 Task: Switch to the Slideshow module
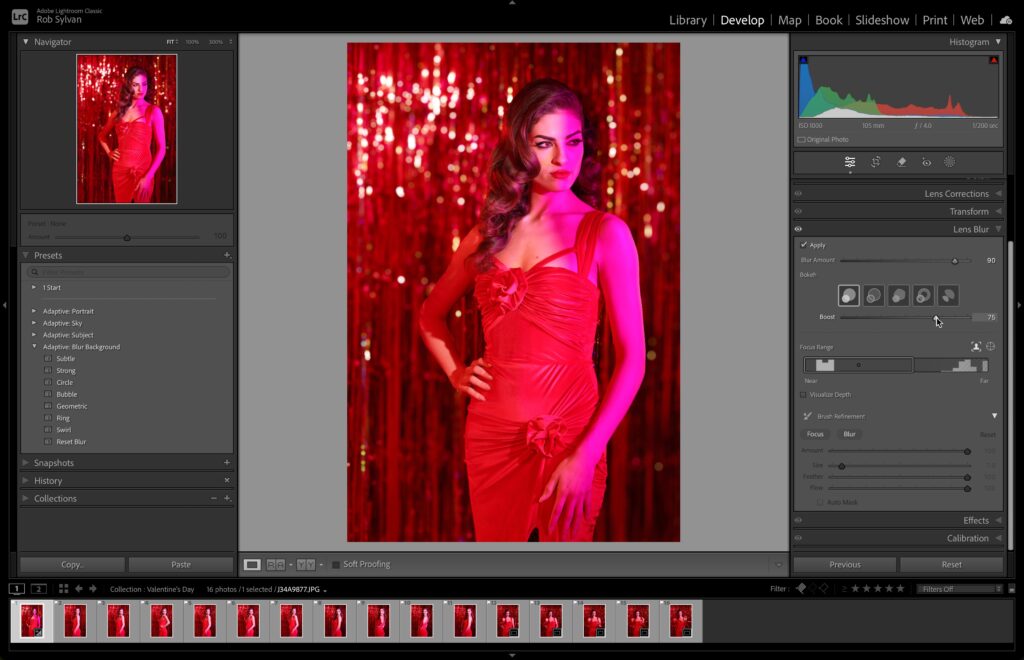coord(882,20)
